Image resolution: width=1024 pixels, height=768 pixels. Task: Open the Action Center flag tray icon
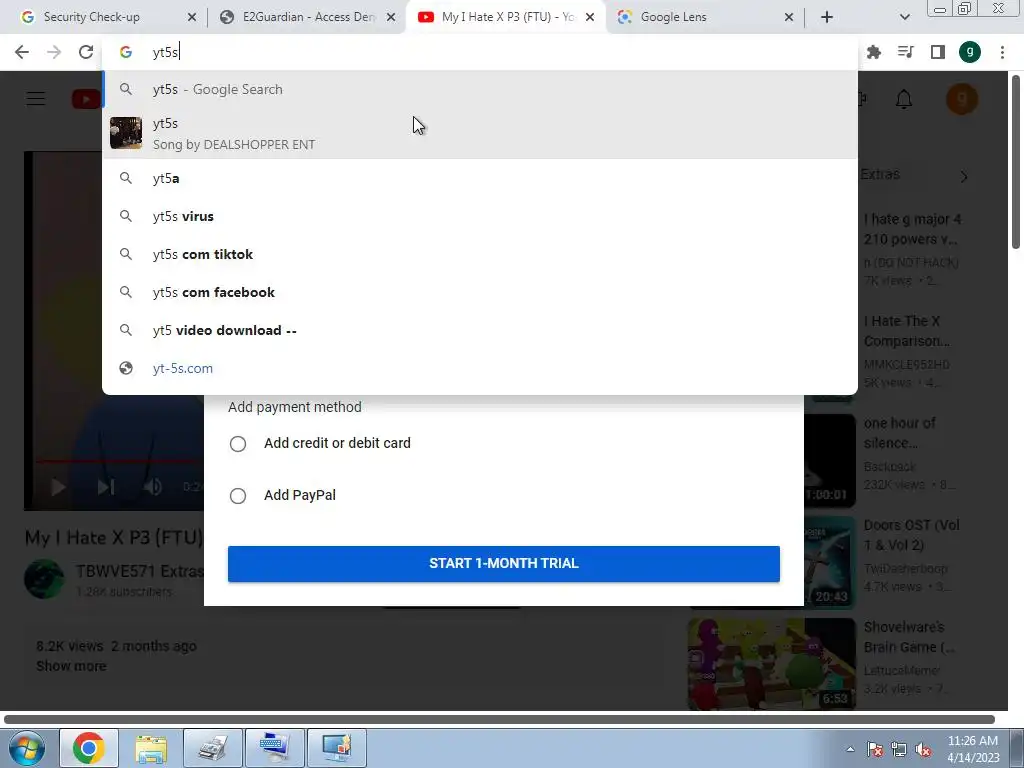pos(874,749)
